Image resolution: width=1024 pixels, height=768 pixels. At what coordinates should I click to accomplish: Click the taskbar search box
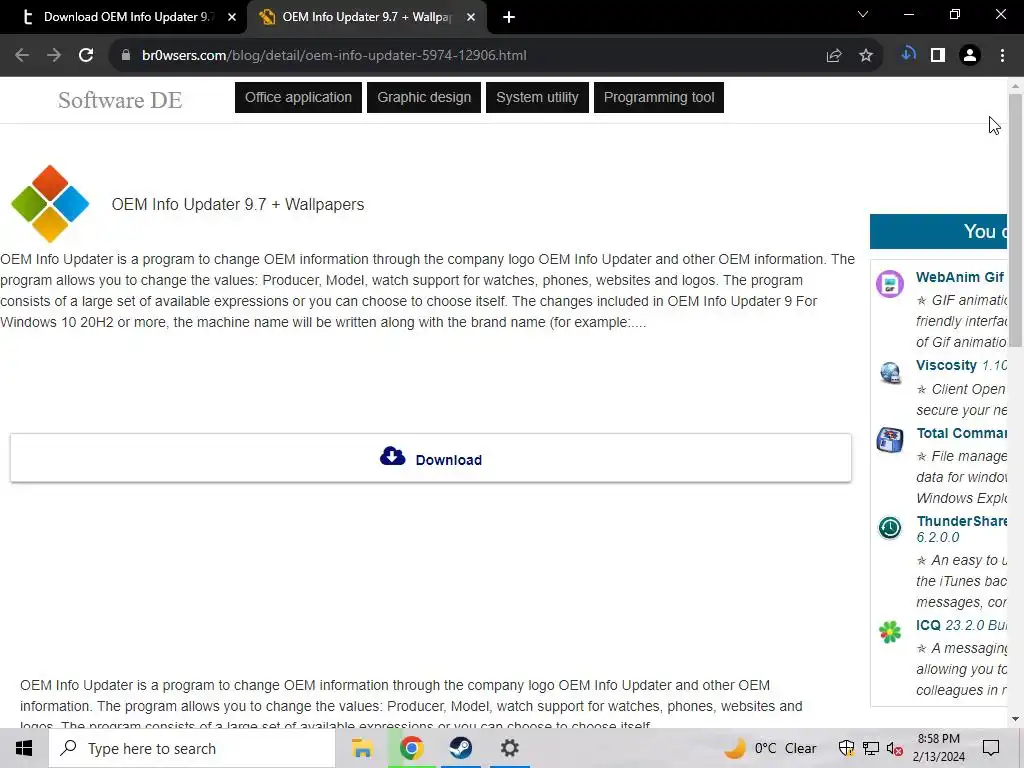point(192,748)
